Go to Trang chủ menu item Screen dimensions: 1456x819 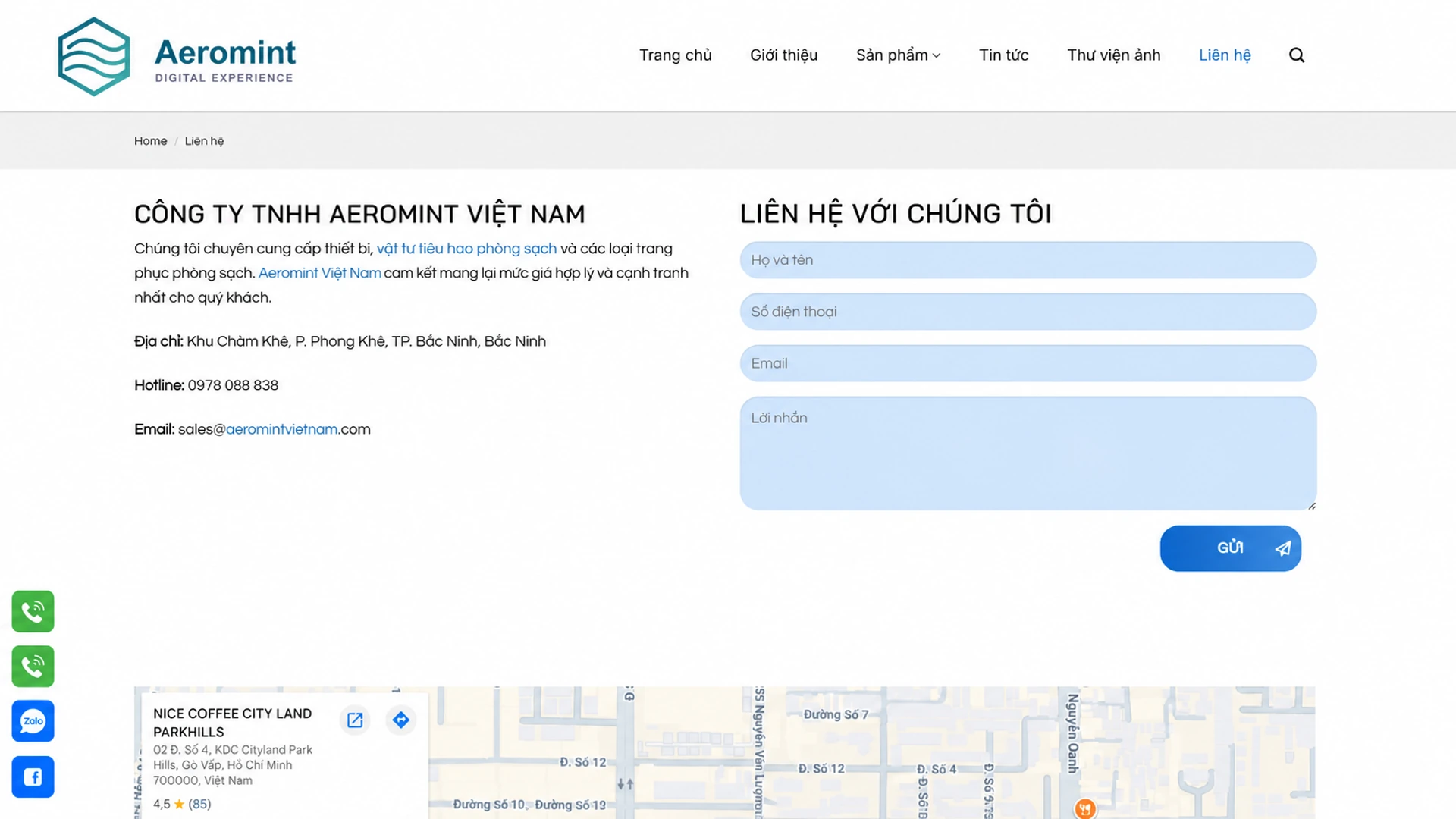[x=675, y=55]
